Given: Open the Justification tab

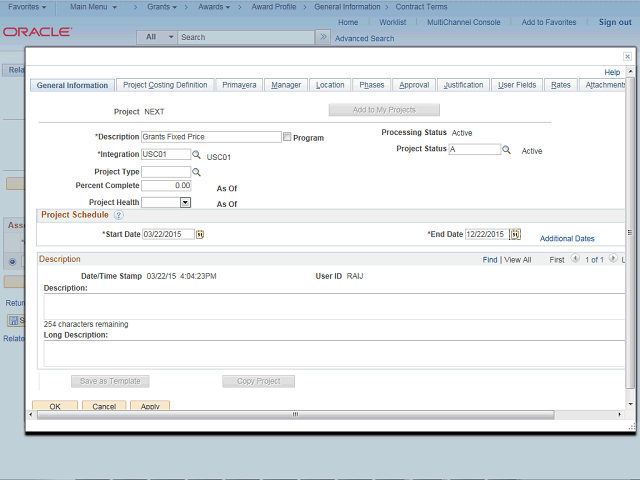Looking at the screenshot, I should 463,85.
